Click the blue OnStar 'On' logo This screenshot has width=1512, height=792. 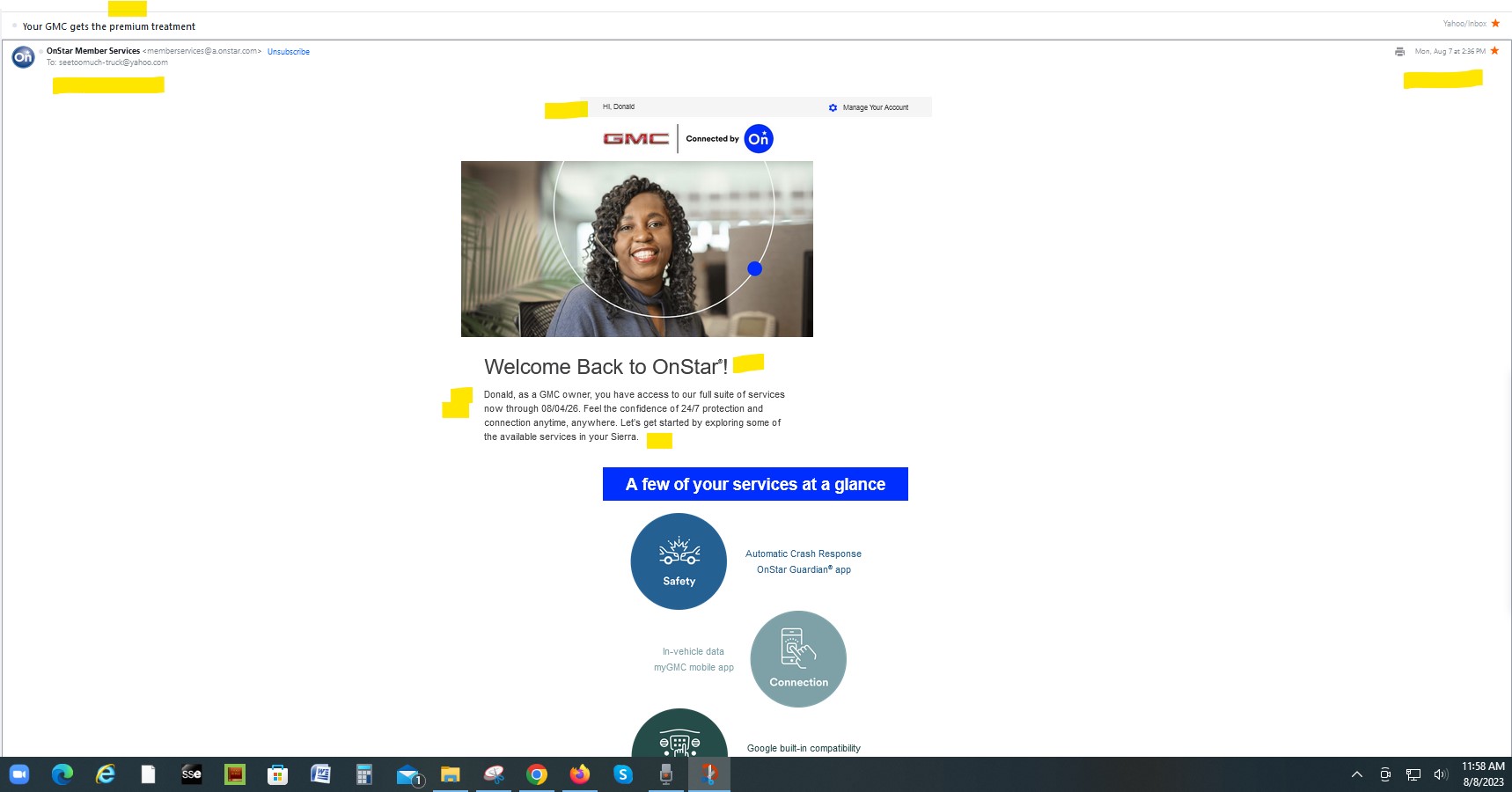tap(759, 139)
